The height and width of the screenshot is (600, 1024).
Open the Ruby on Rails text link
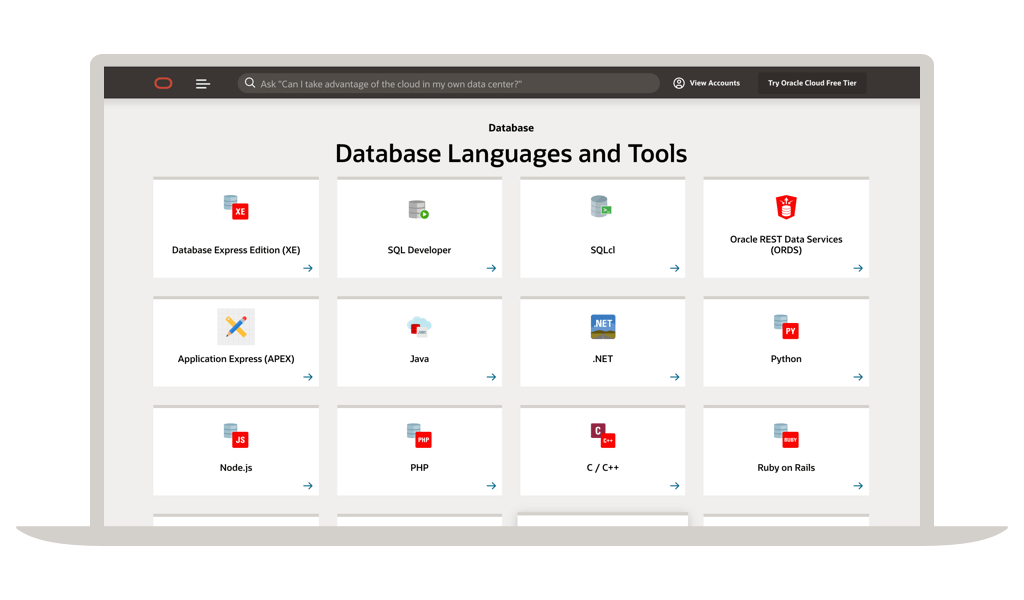pos(786,467)
